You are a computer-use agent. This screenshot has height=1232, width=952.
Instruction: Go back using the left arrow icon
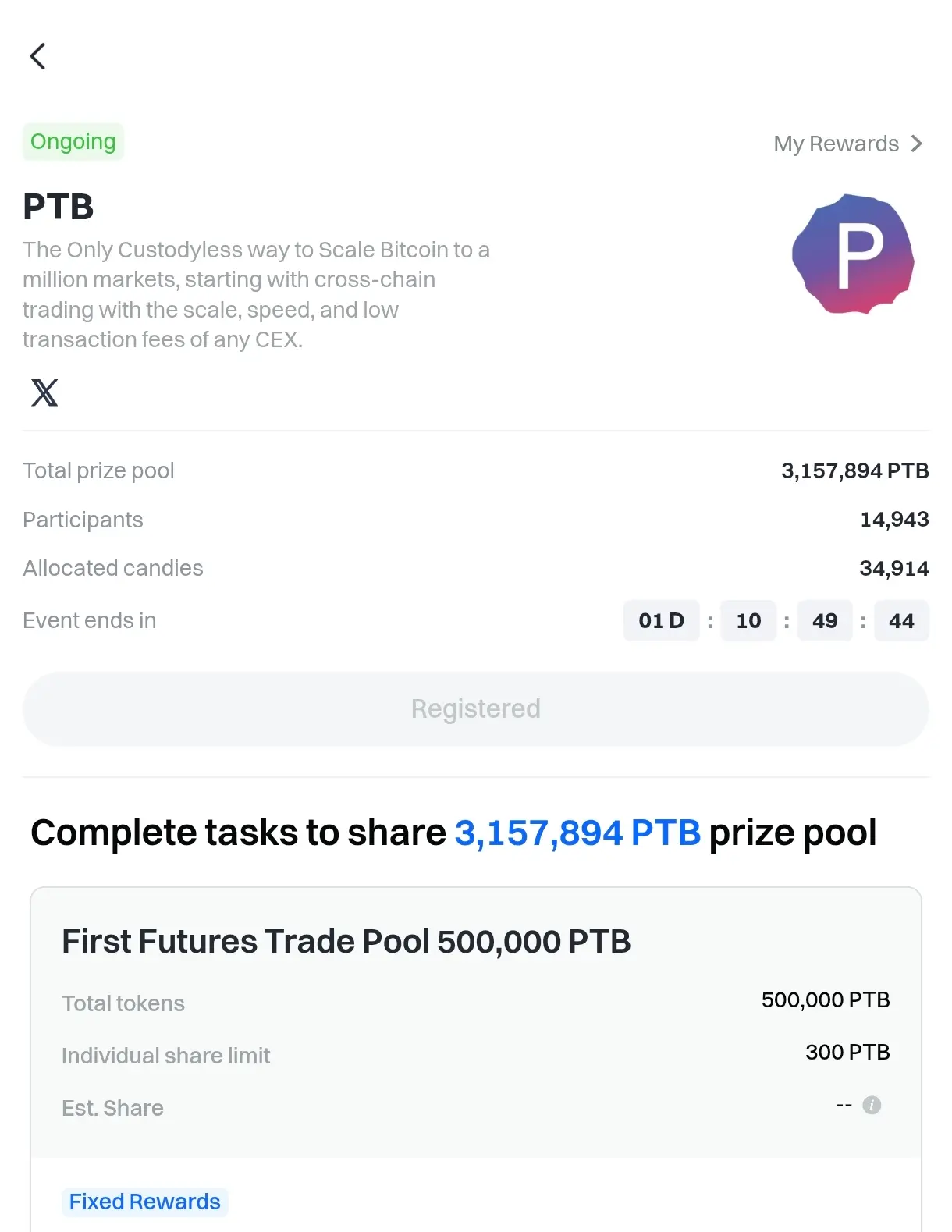(x=37, y=56)
